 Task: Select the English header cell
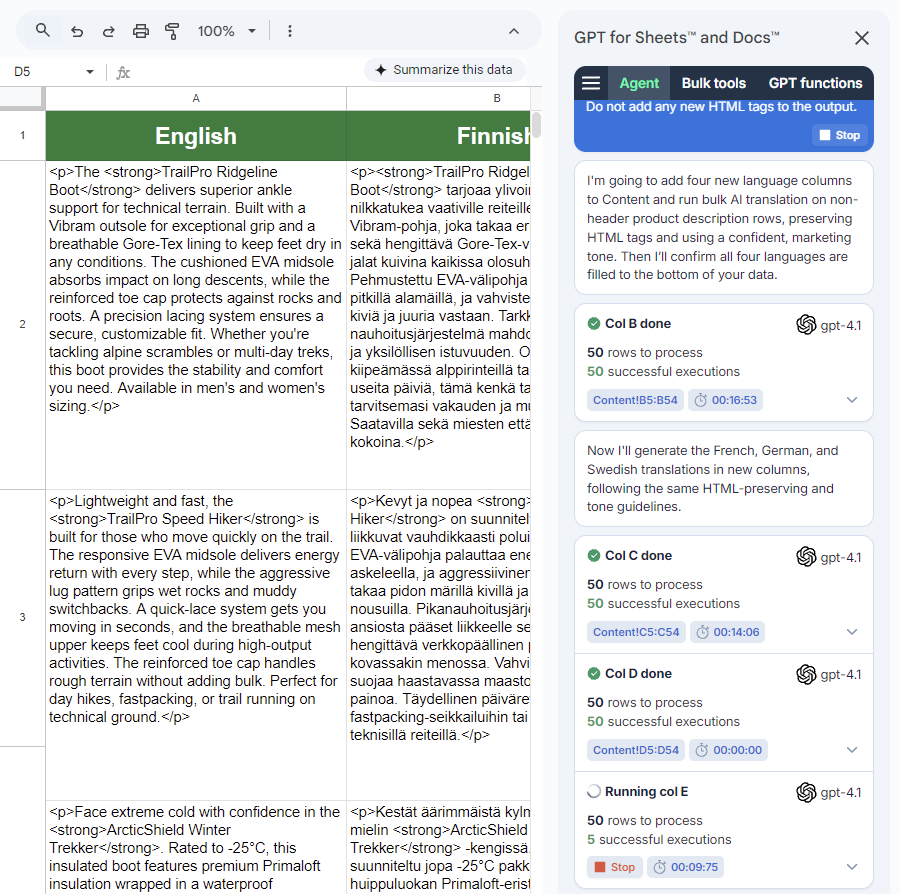click(x=196, y=136)
